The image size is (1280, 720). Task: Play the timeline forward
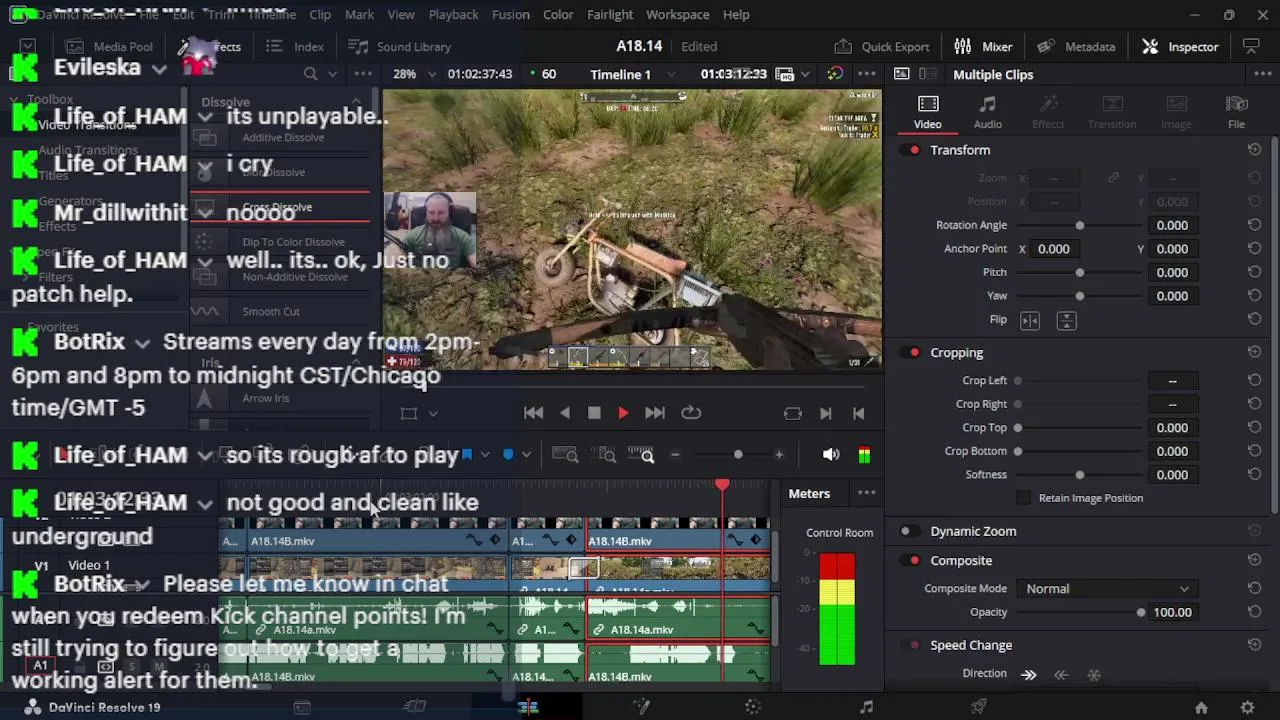(623, 413)
